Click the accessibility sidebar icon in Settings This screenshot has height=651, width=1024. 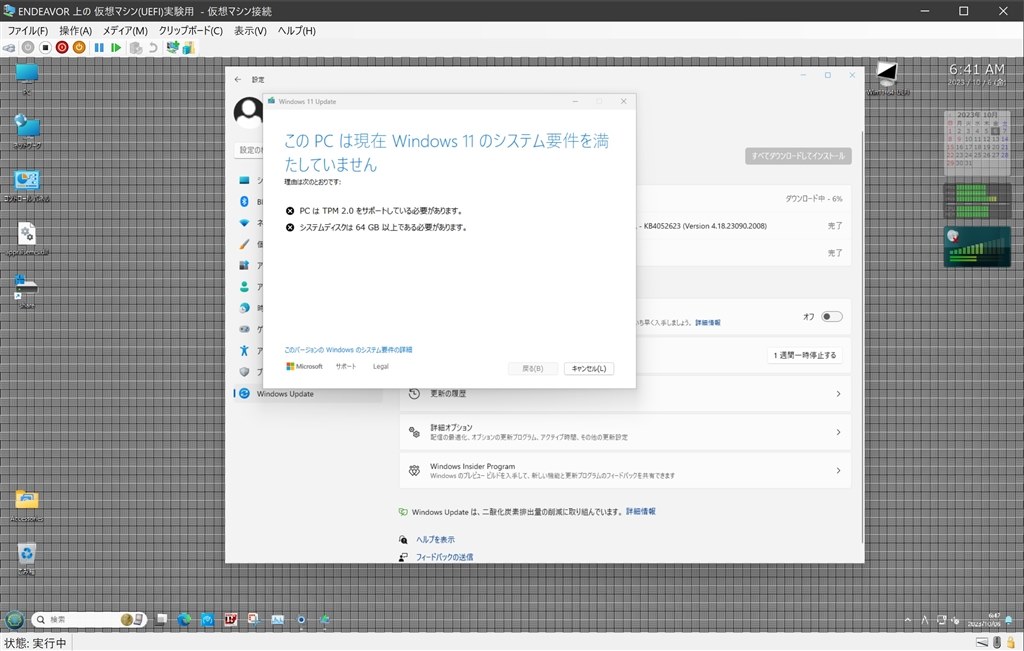[244, 351]
